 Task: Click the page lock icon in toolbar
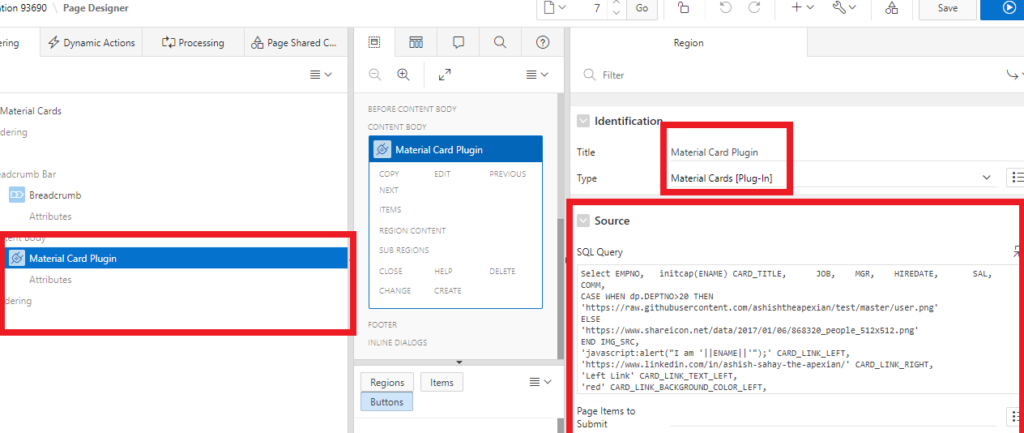point(683,8)
